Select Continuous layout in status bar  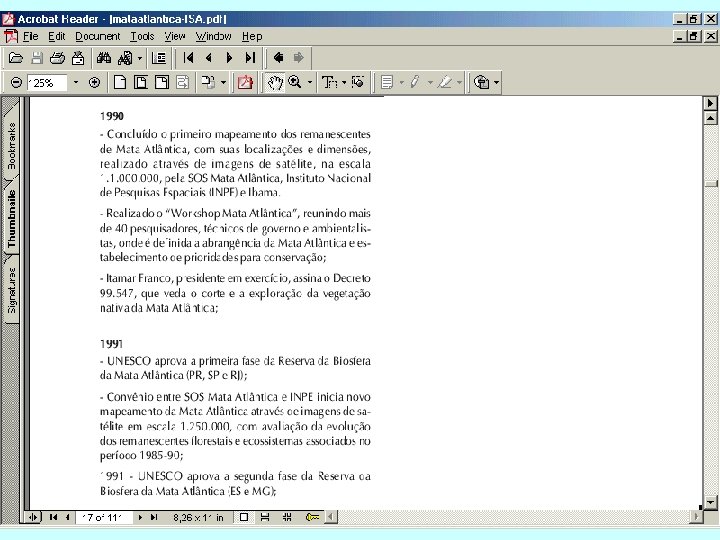tap(265, 518)
